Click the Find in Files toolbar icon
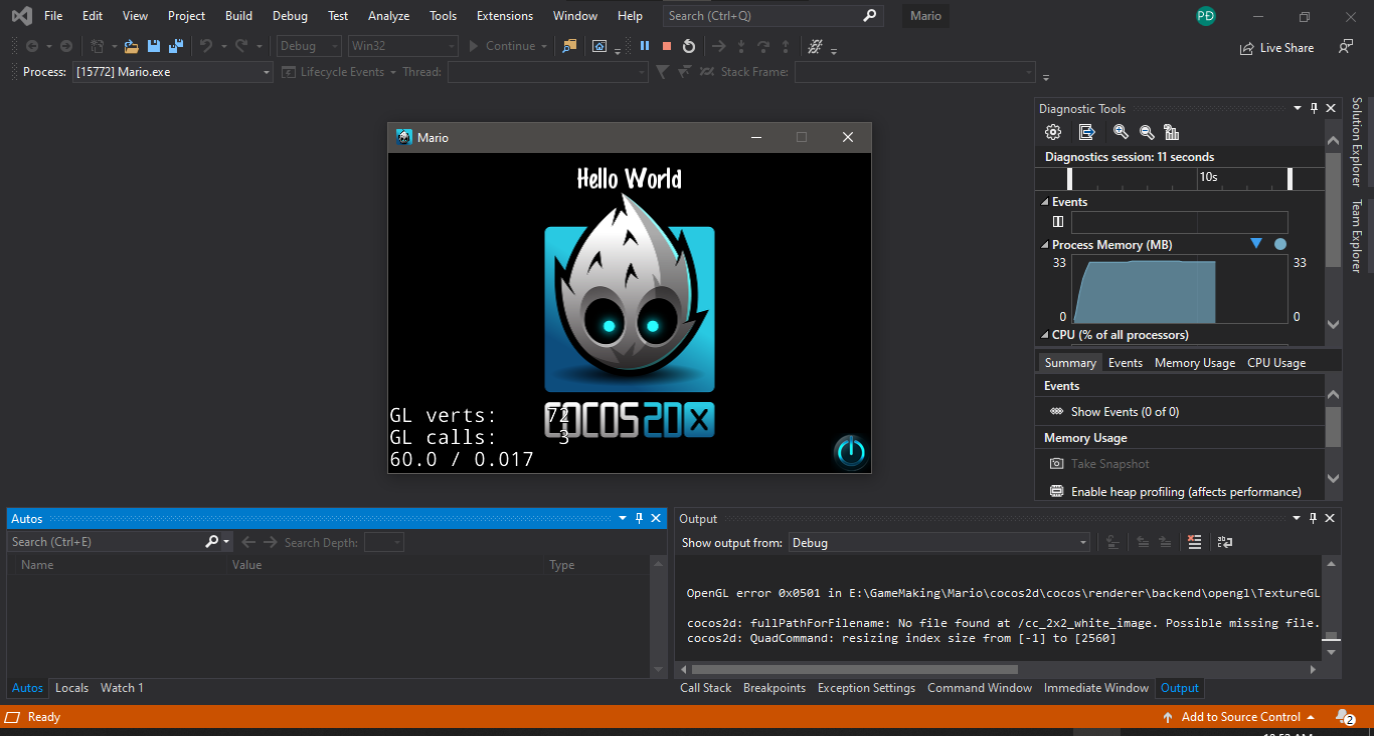The image size is (1374, 736). tap(569, 46)
